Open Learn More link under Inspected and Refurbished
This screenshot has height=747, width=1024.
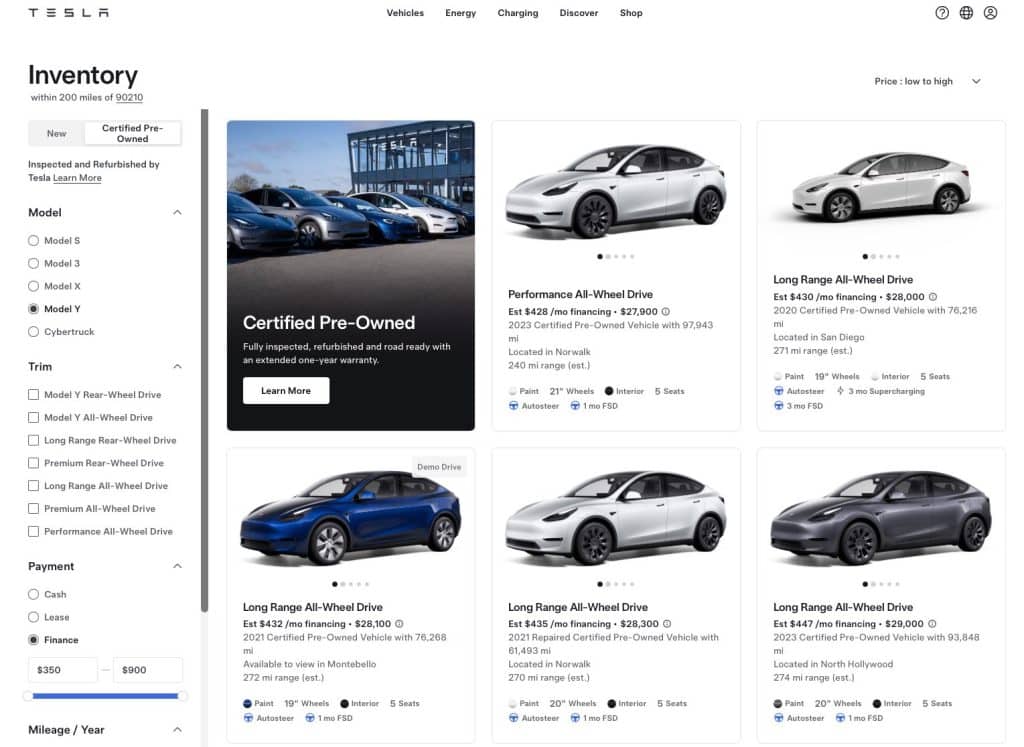tap(77, 178)
